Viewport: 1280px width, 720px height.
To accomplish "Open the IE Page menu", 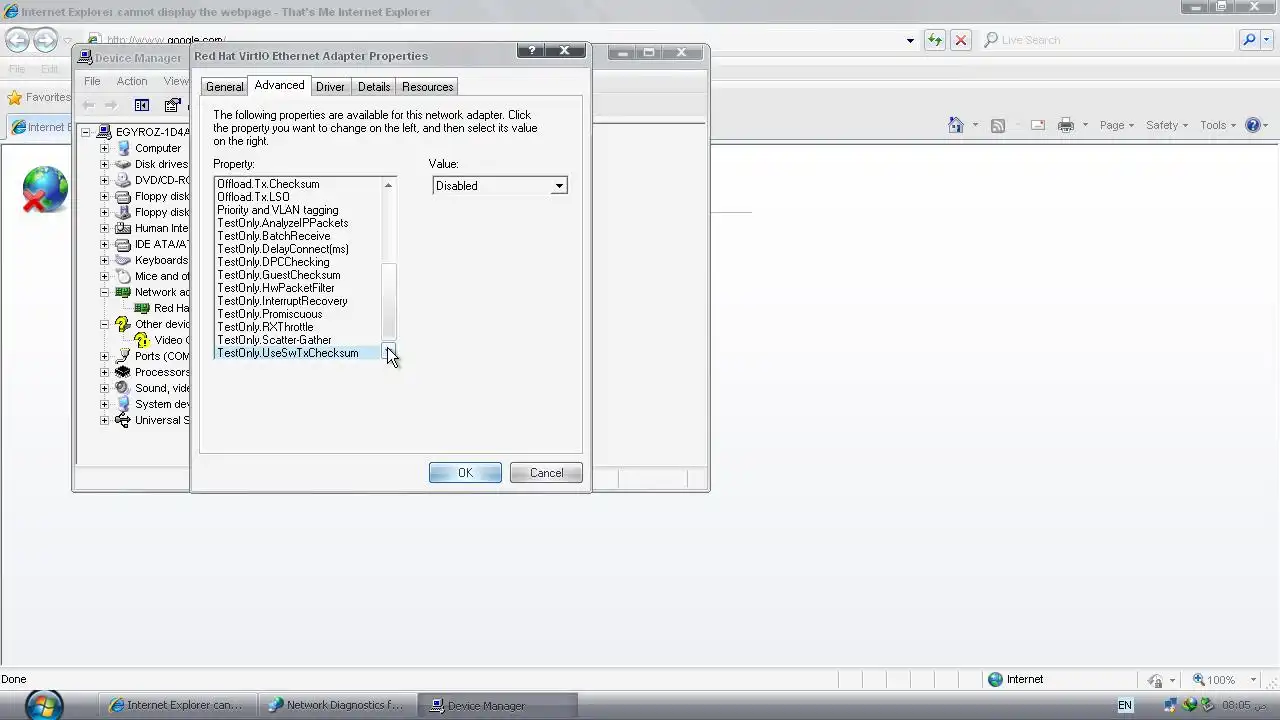I will coord(1116,125).
